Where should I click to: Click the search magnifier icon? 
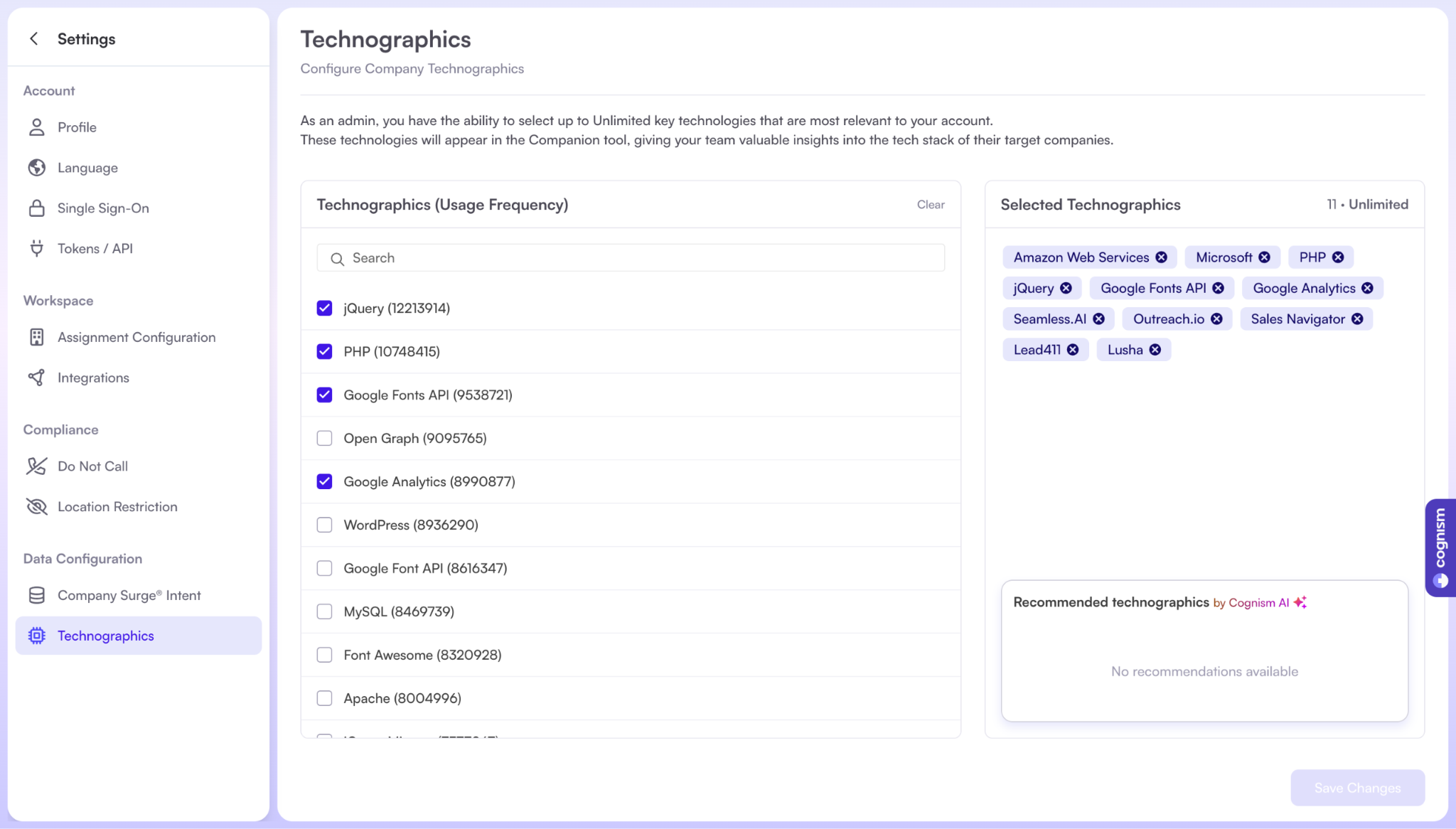337,259
